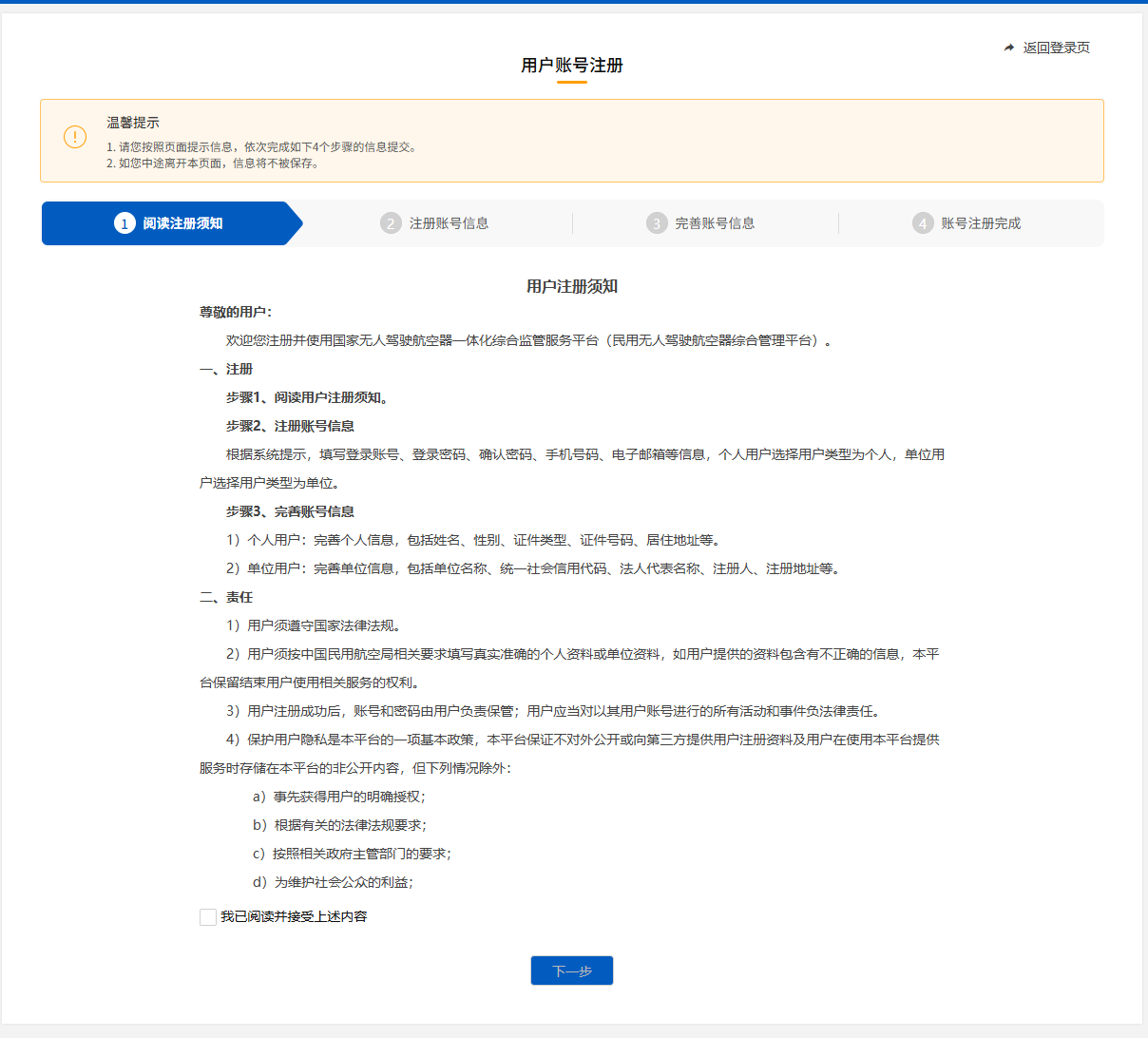Click the 下一步 button
This screenshot has width=1148, height=1038.
click(x=572, y=971)
